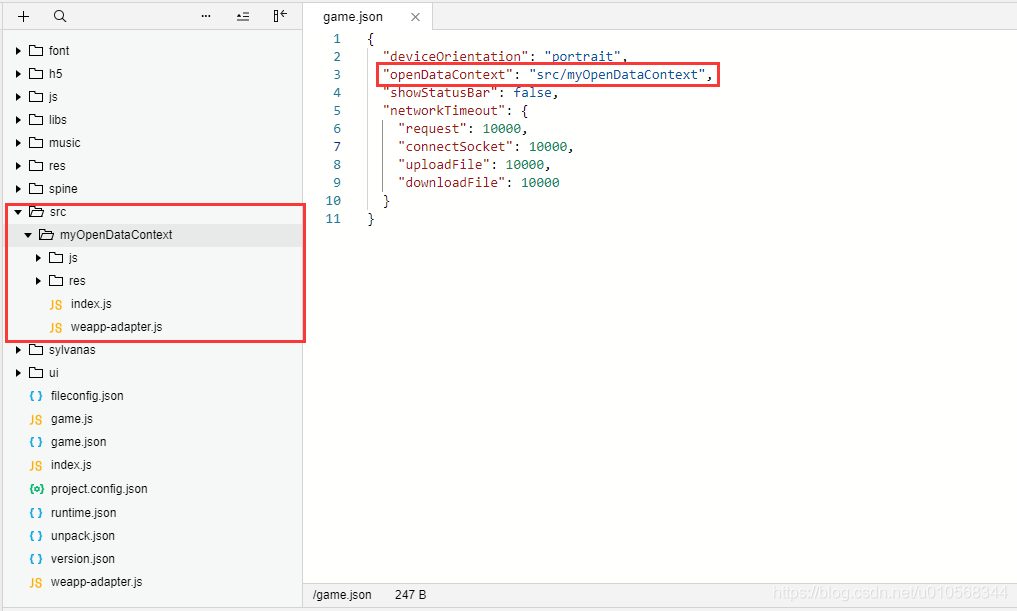Expand the h5 folder arrow
Viewport: 1017px width, 611px height.
pos(18,74)
